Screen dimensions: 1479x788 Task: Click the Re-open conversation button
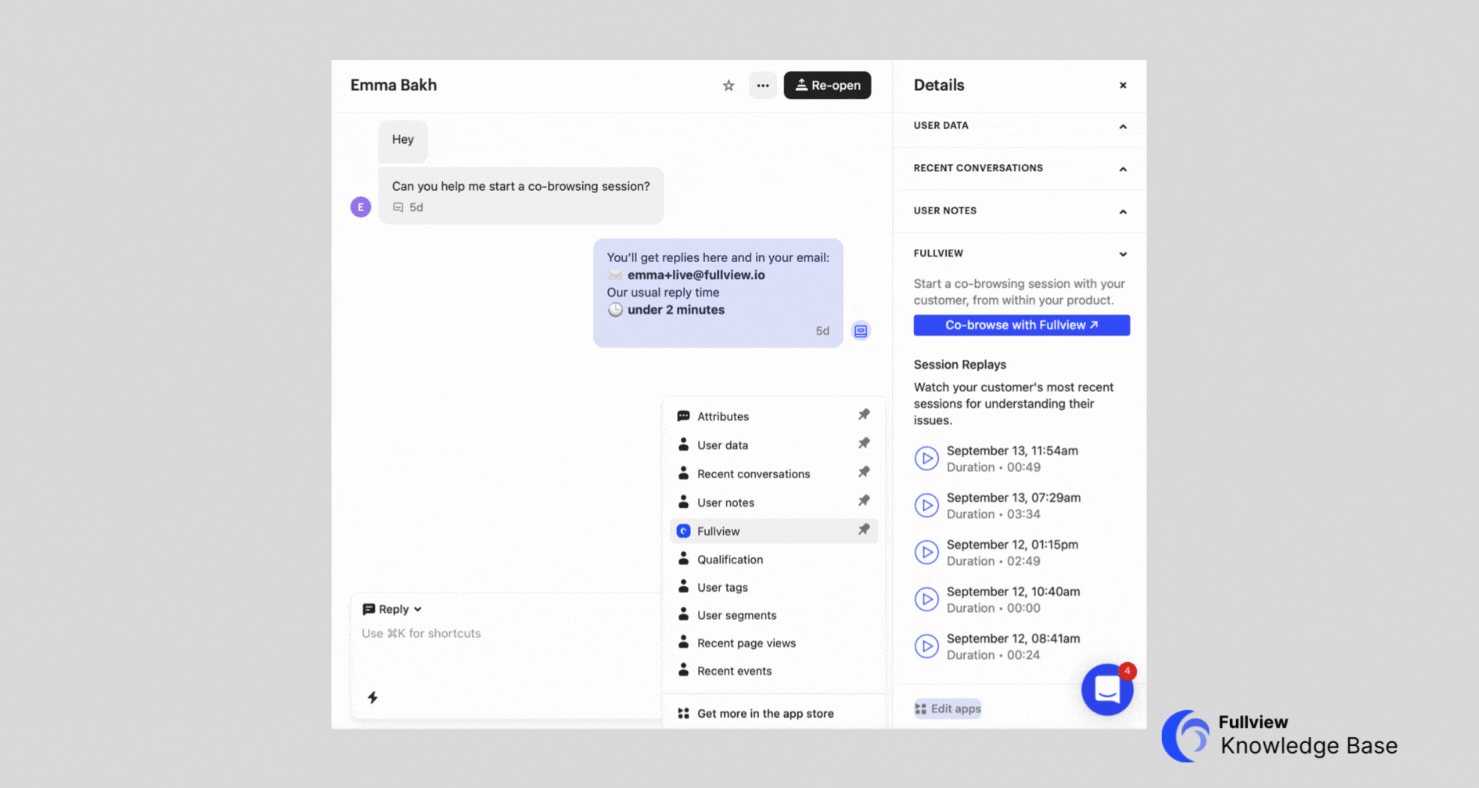pos(827,86)
